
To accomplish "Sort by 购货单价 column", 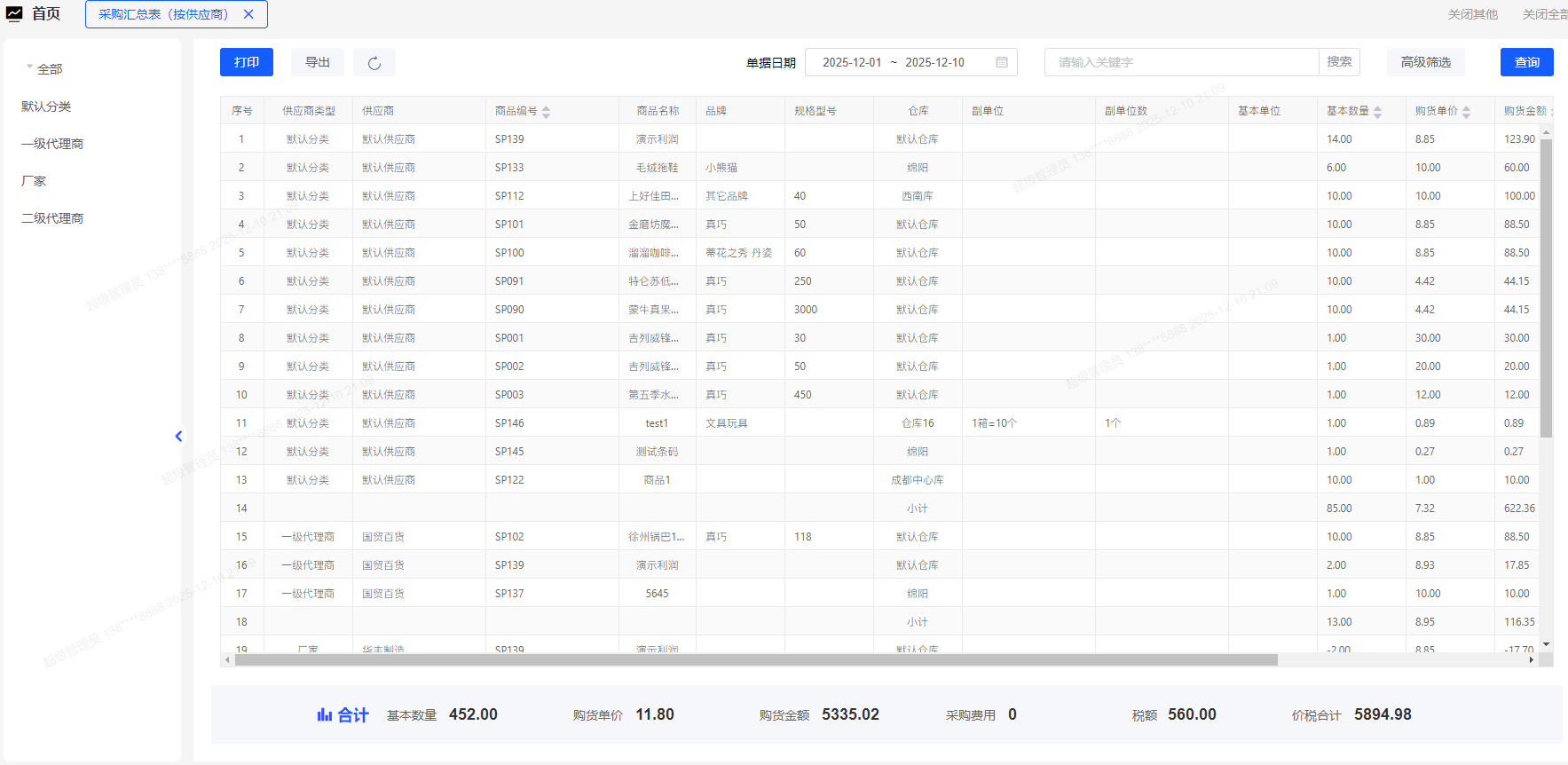I will (x=1466, y=112).
